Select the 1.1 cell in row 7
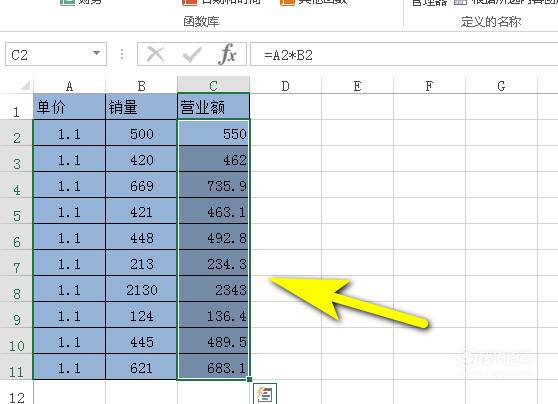This screenshot has width=558, height=404. [69, 263]
